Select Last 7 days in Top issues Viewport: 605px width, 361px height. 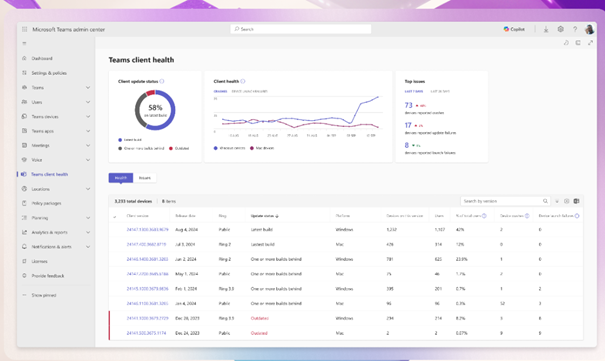414,91
